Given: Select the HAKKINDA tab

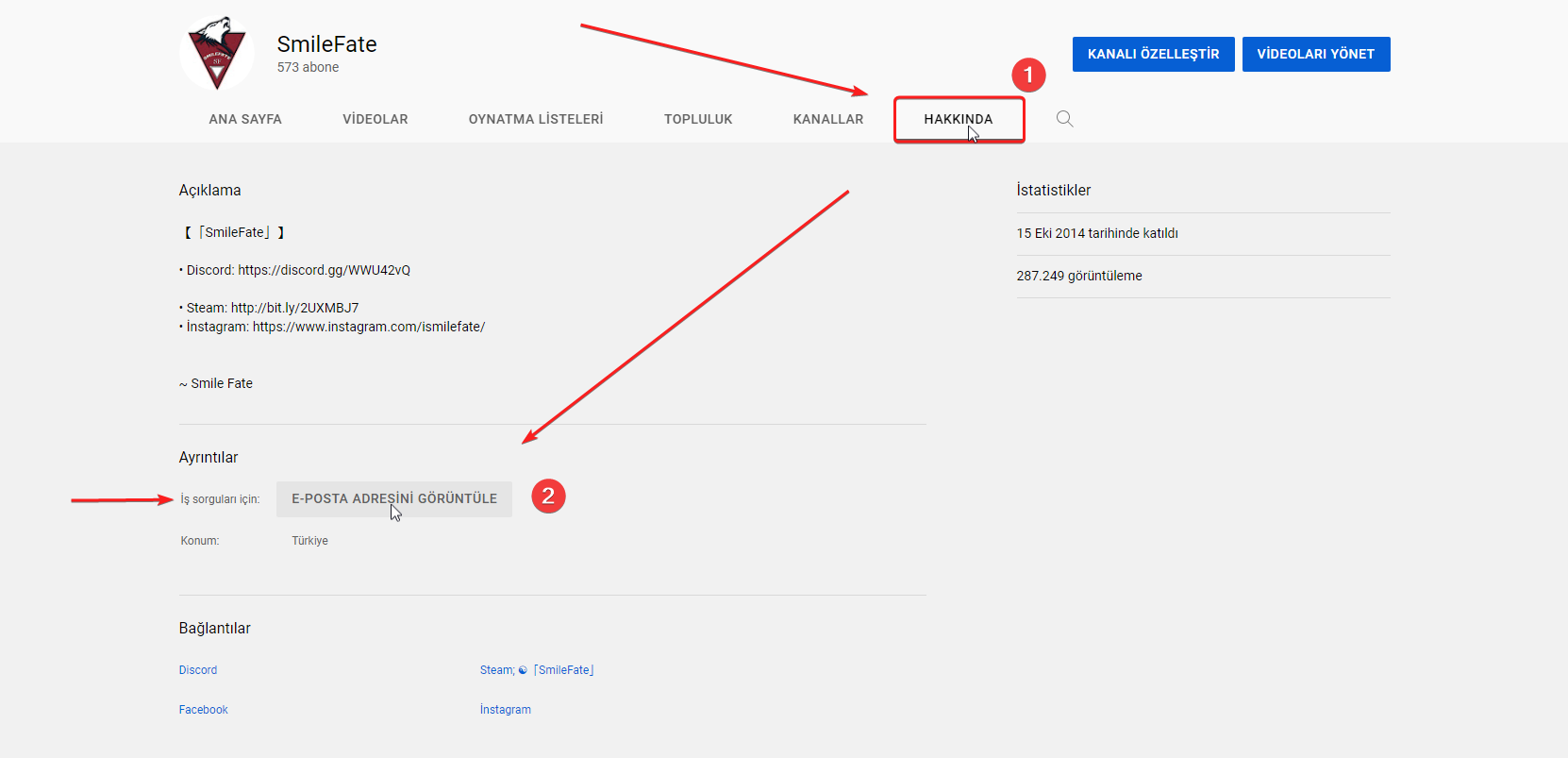Looking at the screenshot, I should pyautogui.click(x=958, y=119).
